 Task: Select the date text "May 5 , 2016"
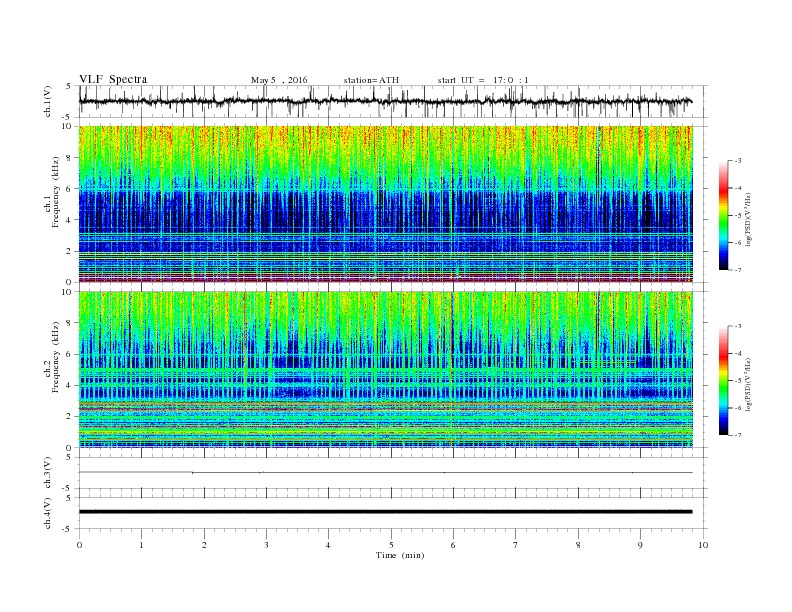[x=279, y=80]
